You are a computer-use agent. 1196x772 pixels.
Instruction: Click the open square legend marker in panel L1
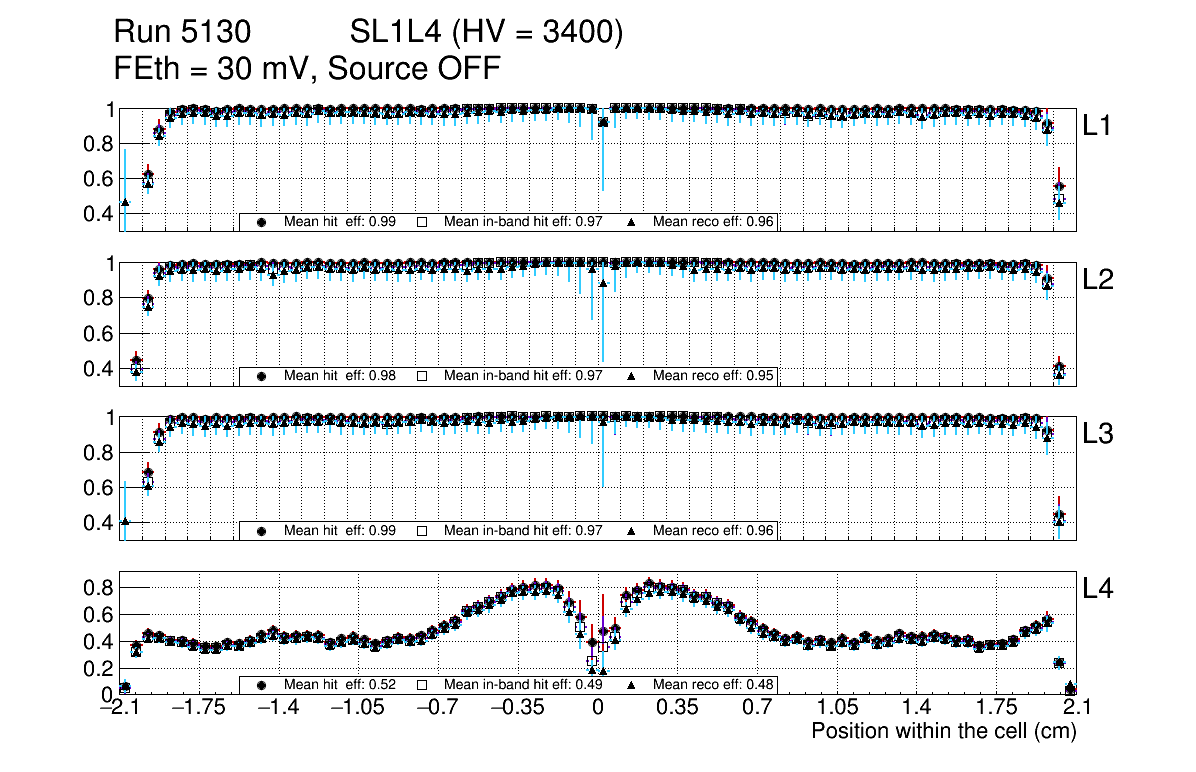tap(422, 222)
